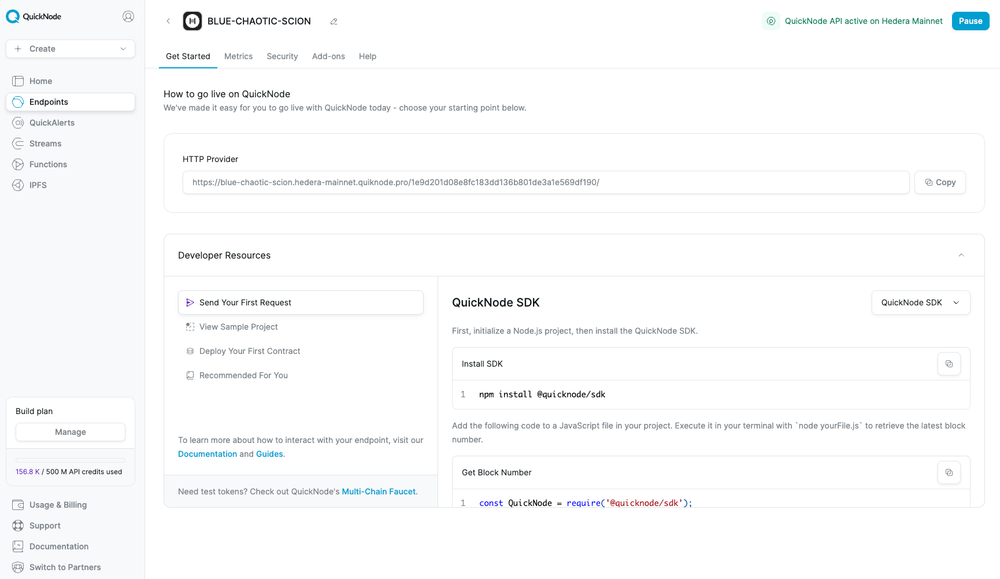Switch to the Security tab

[282, 56]
